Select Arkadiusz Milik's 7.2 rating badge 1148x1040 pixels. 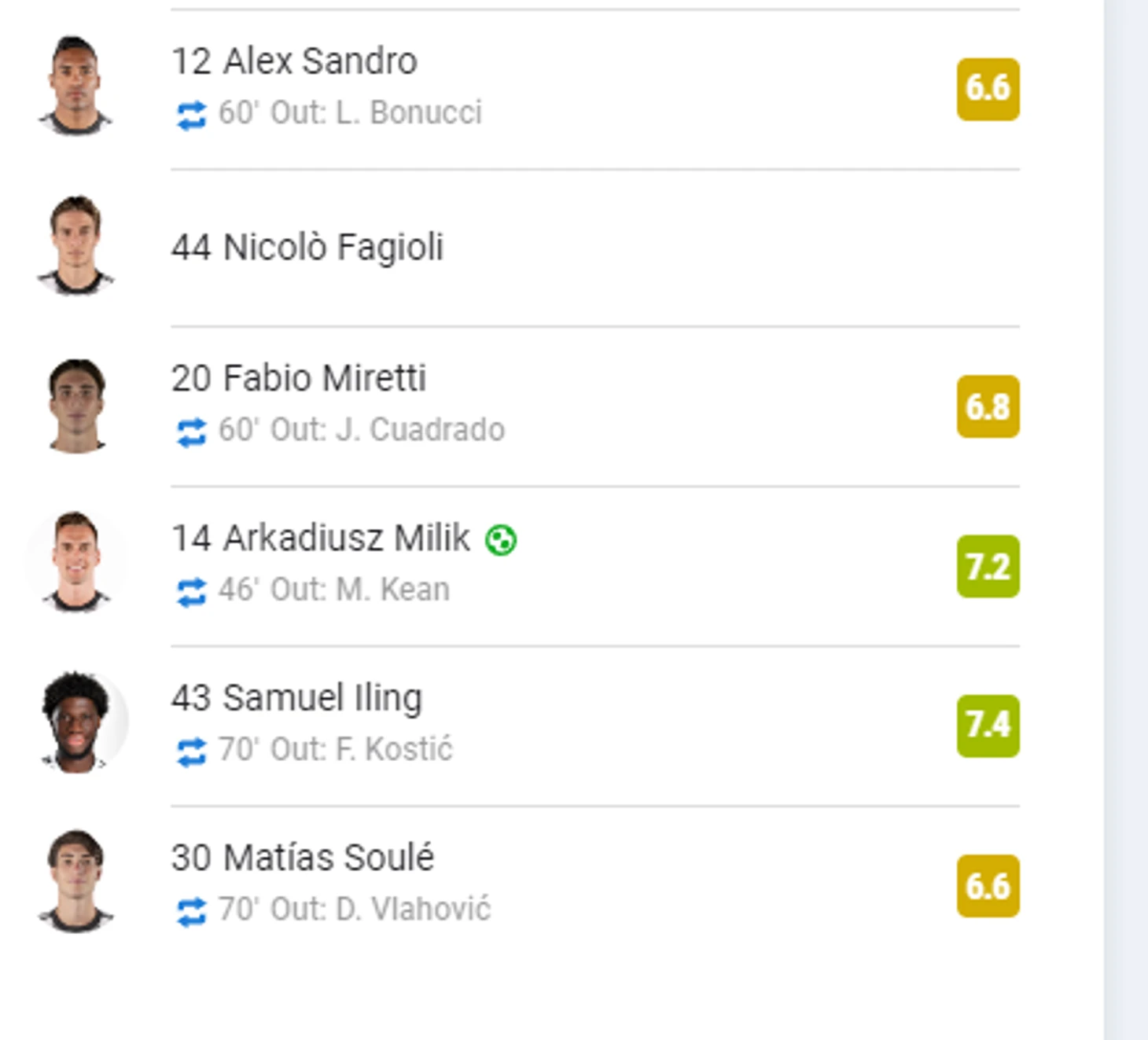[x=988, y=566]
